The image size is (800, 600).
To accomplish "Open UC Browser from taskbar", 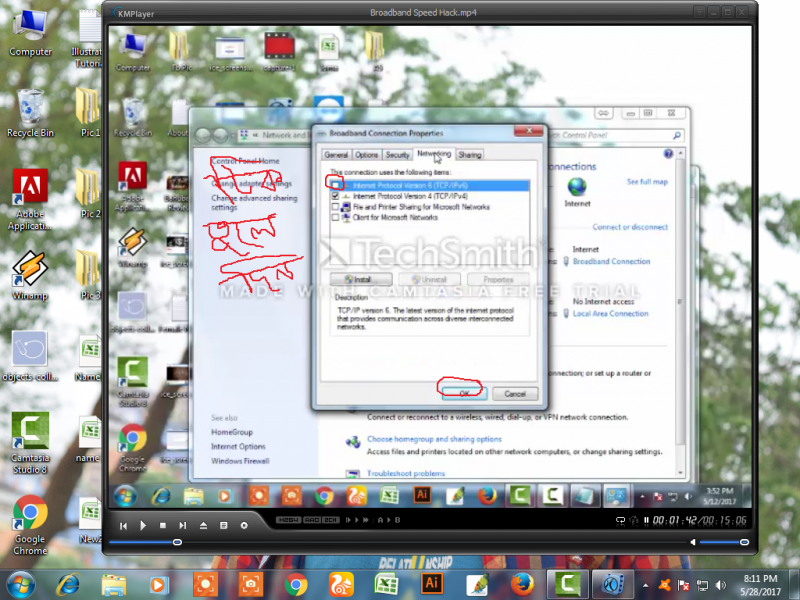I will 341,585.
